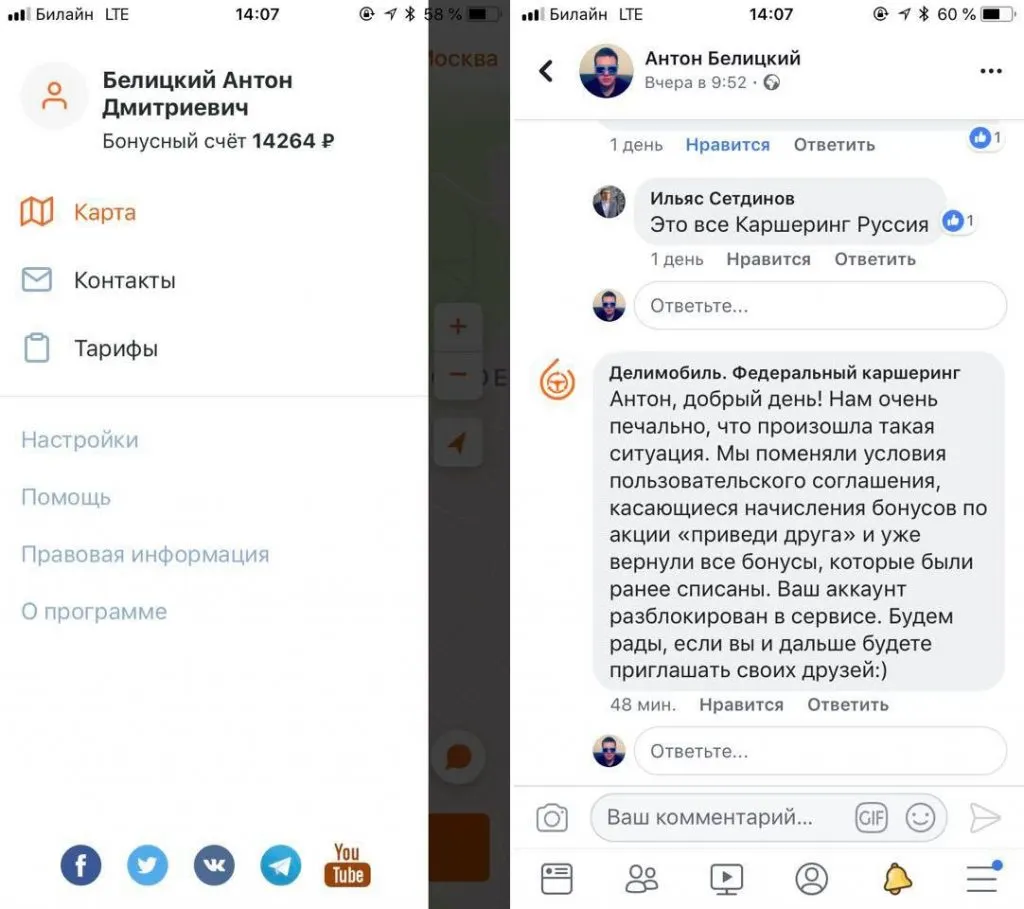Open the Facebook social link icon
The width and height of the screenshot is (1024, 909).
pos(80,865)
